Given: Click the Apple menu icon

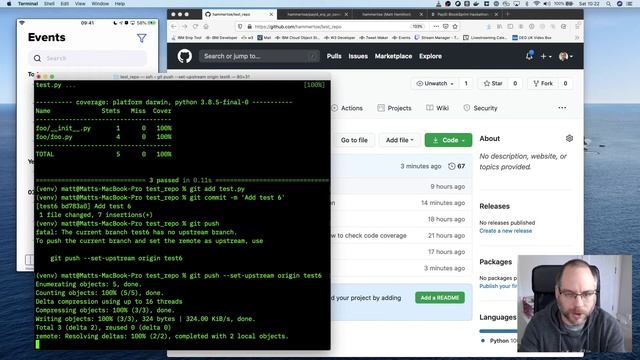Looking at the screenshot, I should 9,3.
